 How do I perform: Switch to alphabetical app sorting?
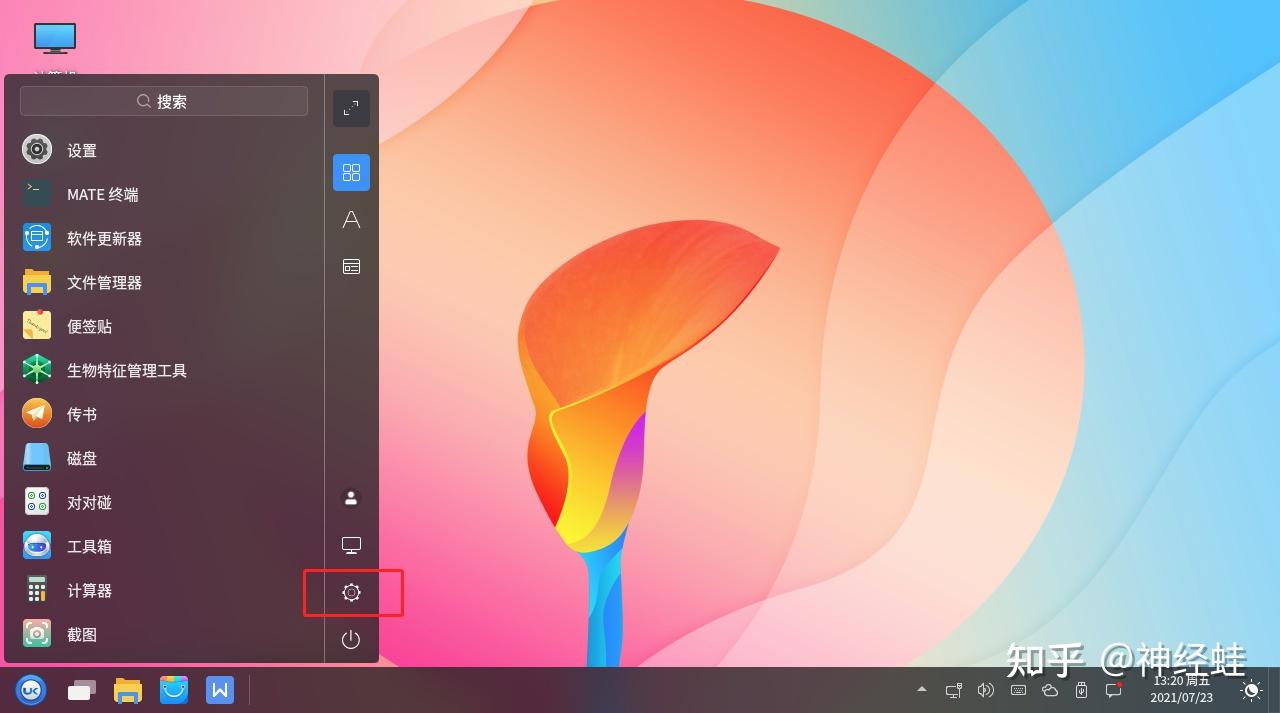351,219
